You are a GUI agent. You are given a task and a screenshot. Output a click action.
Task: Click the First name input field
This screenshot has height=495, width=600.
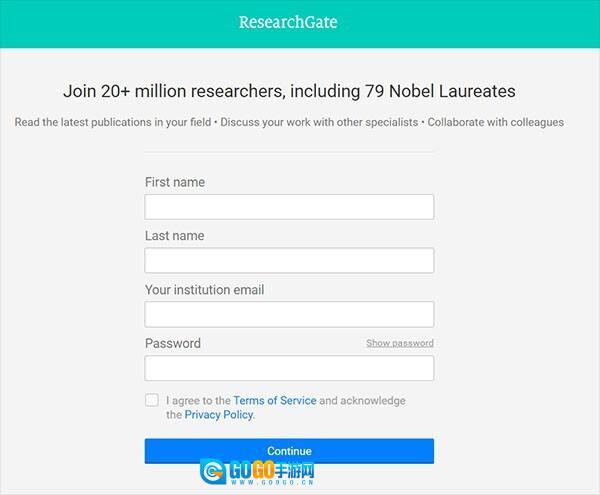(289, 207)
